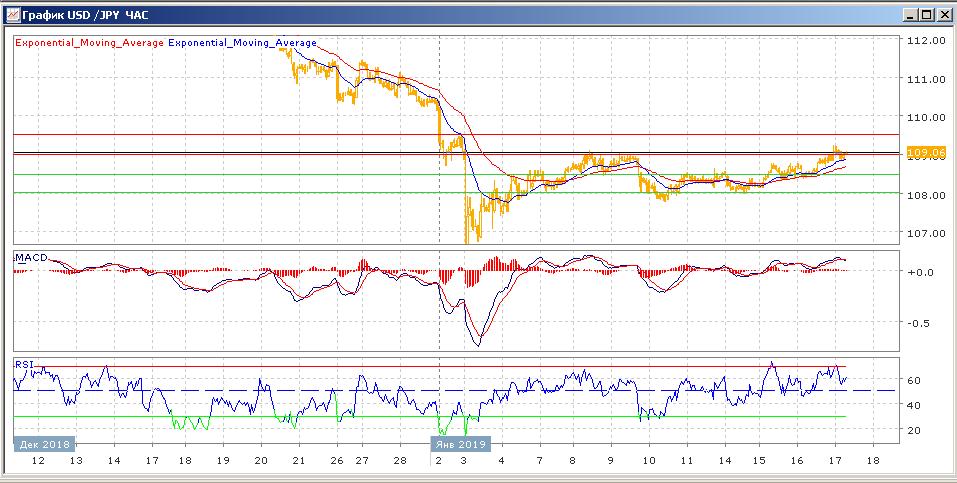Click date 12 on the time axis
Viewport: 957px width, 483px height.
pyautogui.click(x=38, y=461)
